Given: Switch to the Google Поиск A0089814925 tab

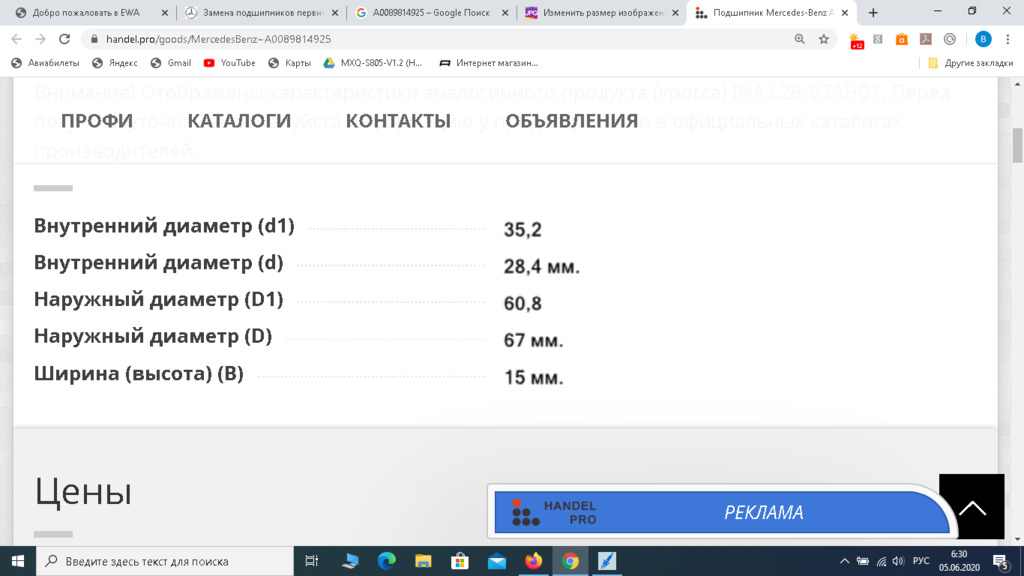Looking at the screenshot, I should (x=431, y=13).
